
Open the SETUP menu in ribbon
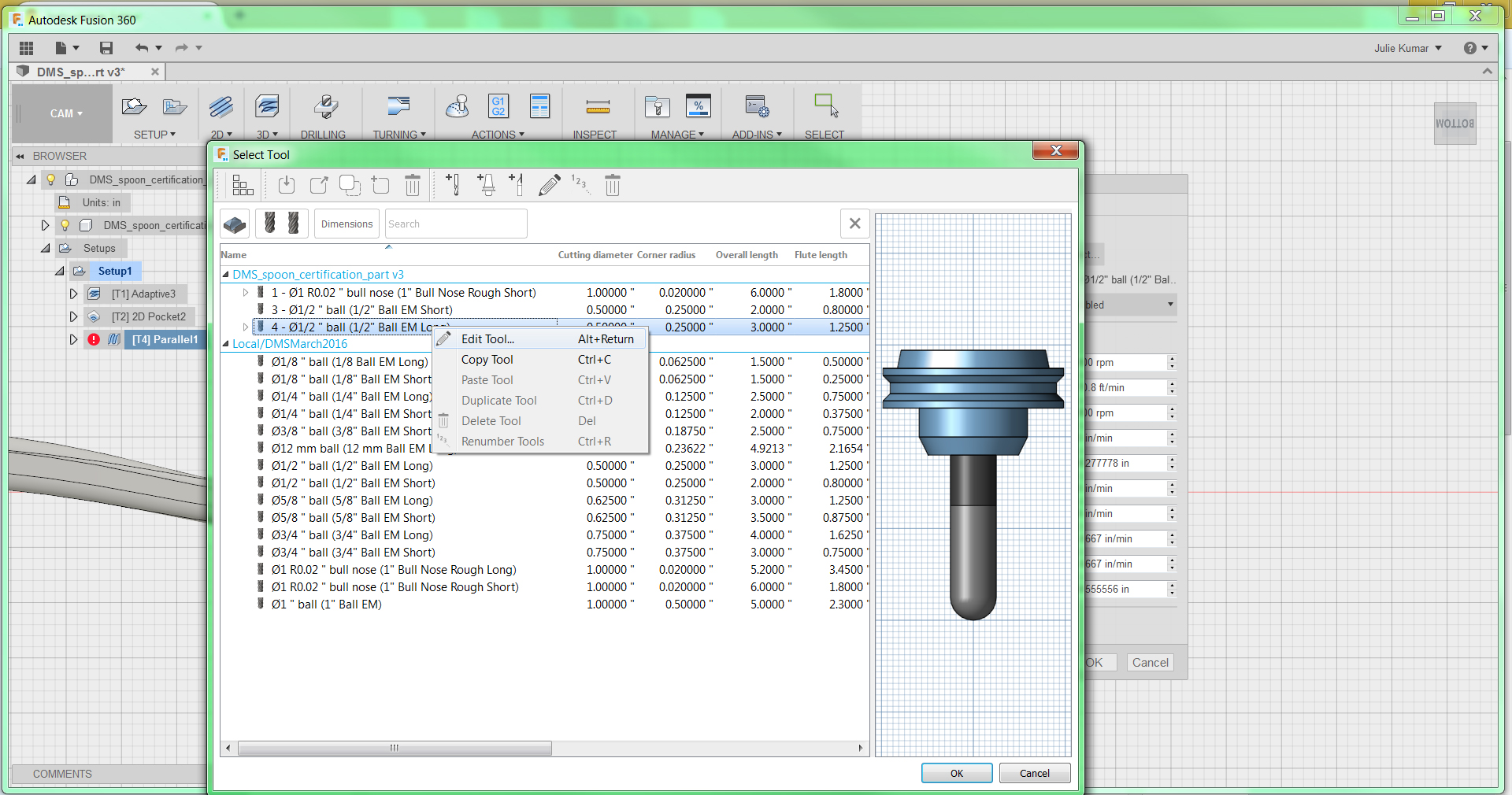pos(154,135)
